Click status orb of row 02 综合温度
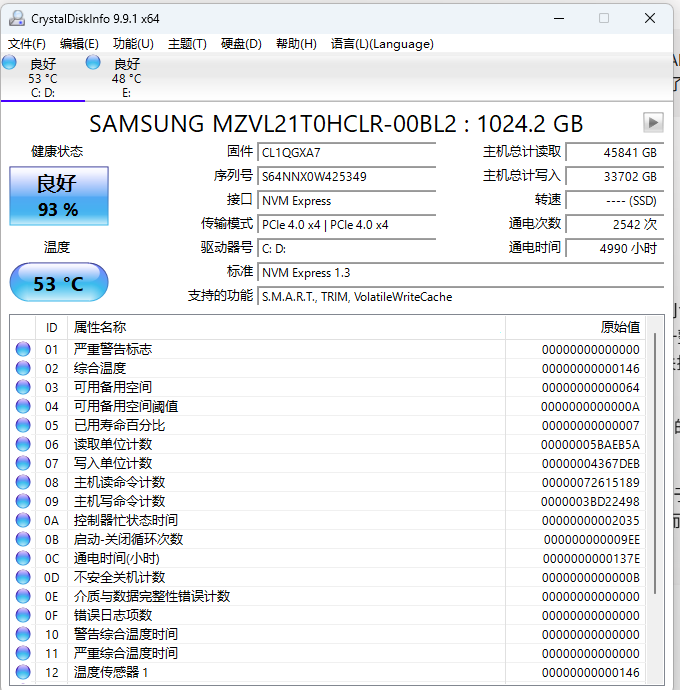This screenshot has width=680, height=690. [x=23, y=368]
